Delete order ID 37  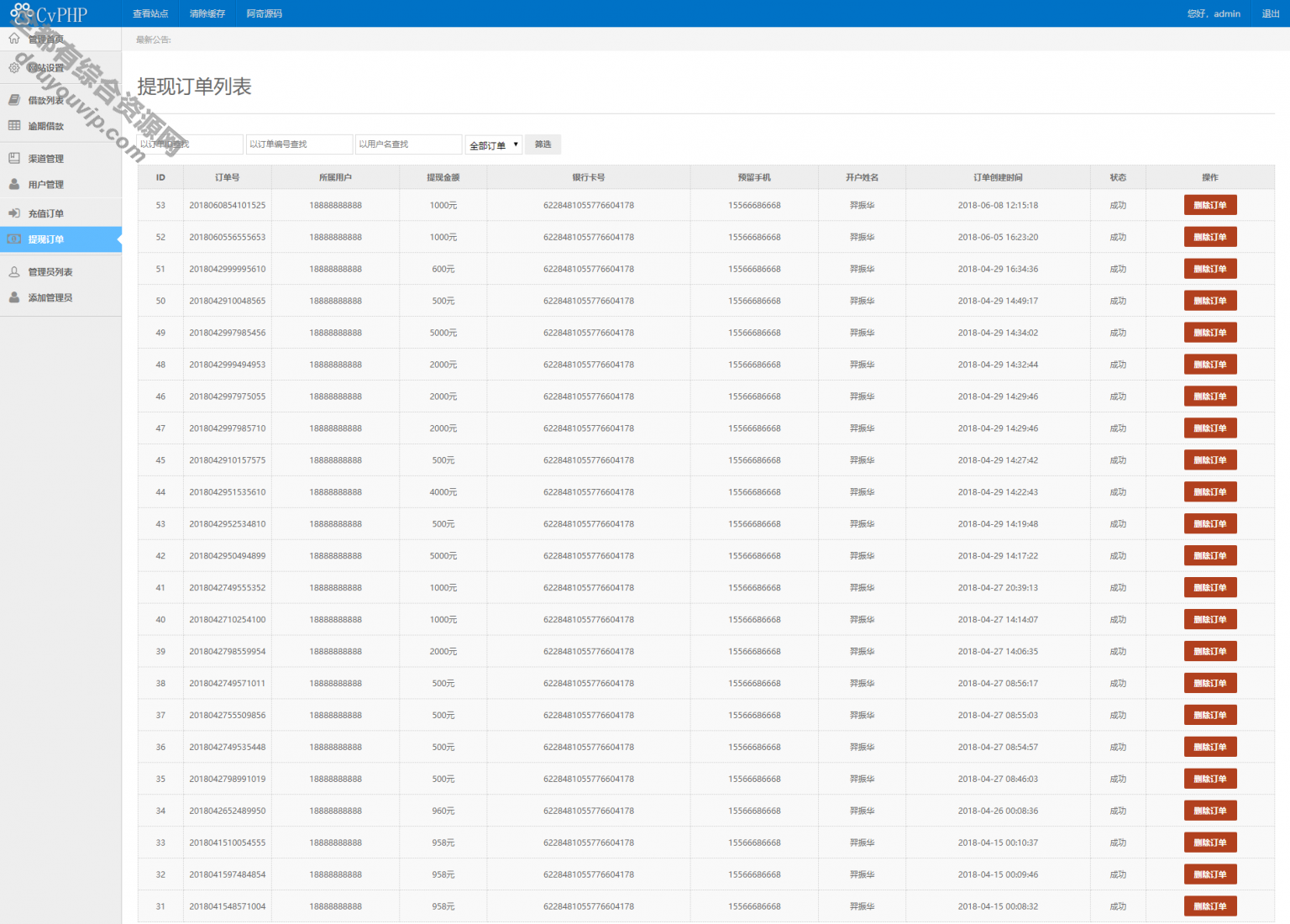coord(1210,716)
